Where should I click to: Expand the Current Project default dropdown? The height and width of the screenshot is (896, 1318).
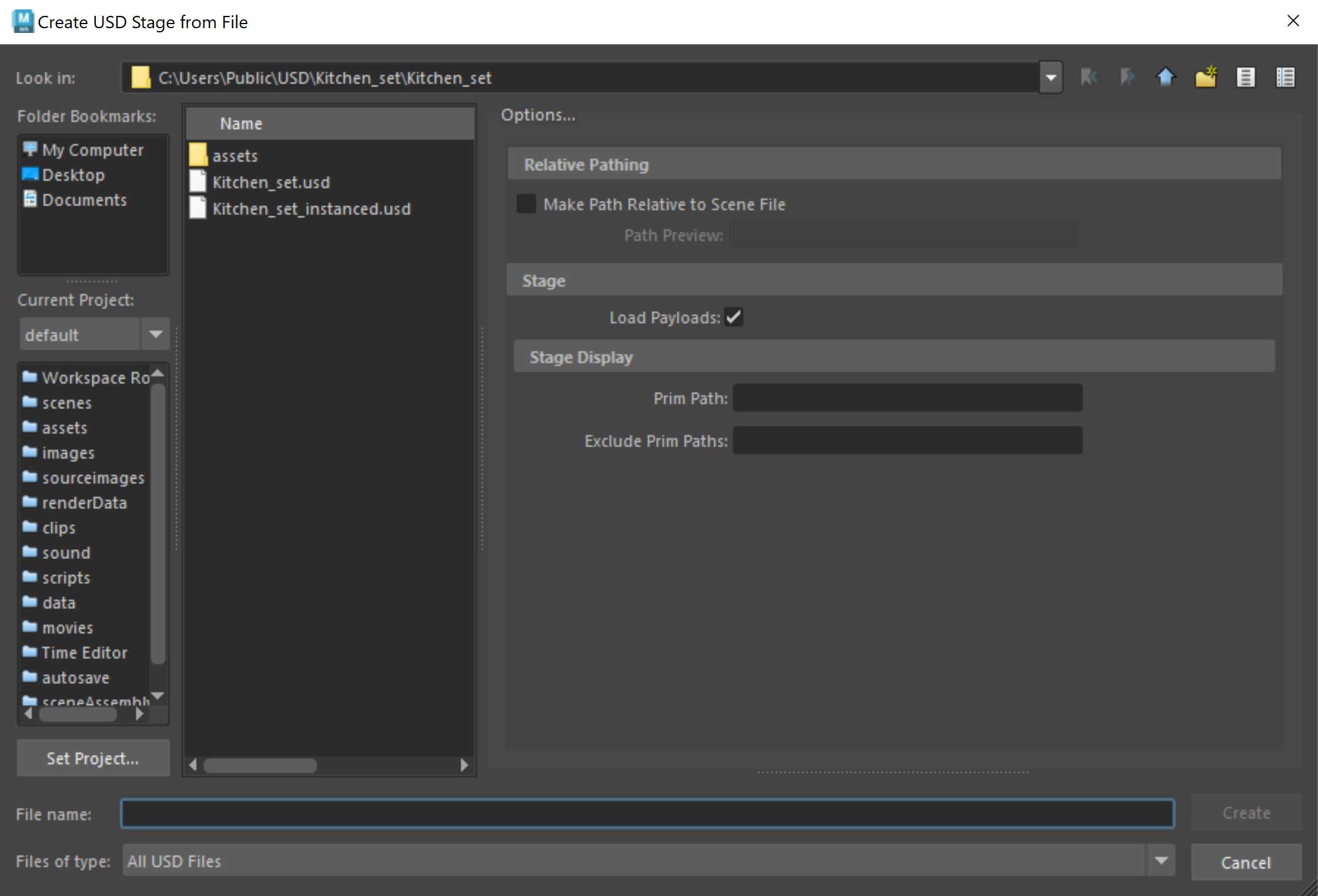click(155, 335)
